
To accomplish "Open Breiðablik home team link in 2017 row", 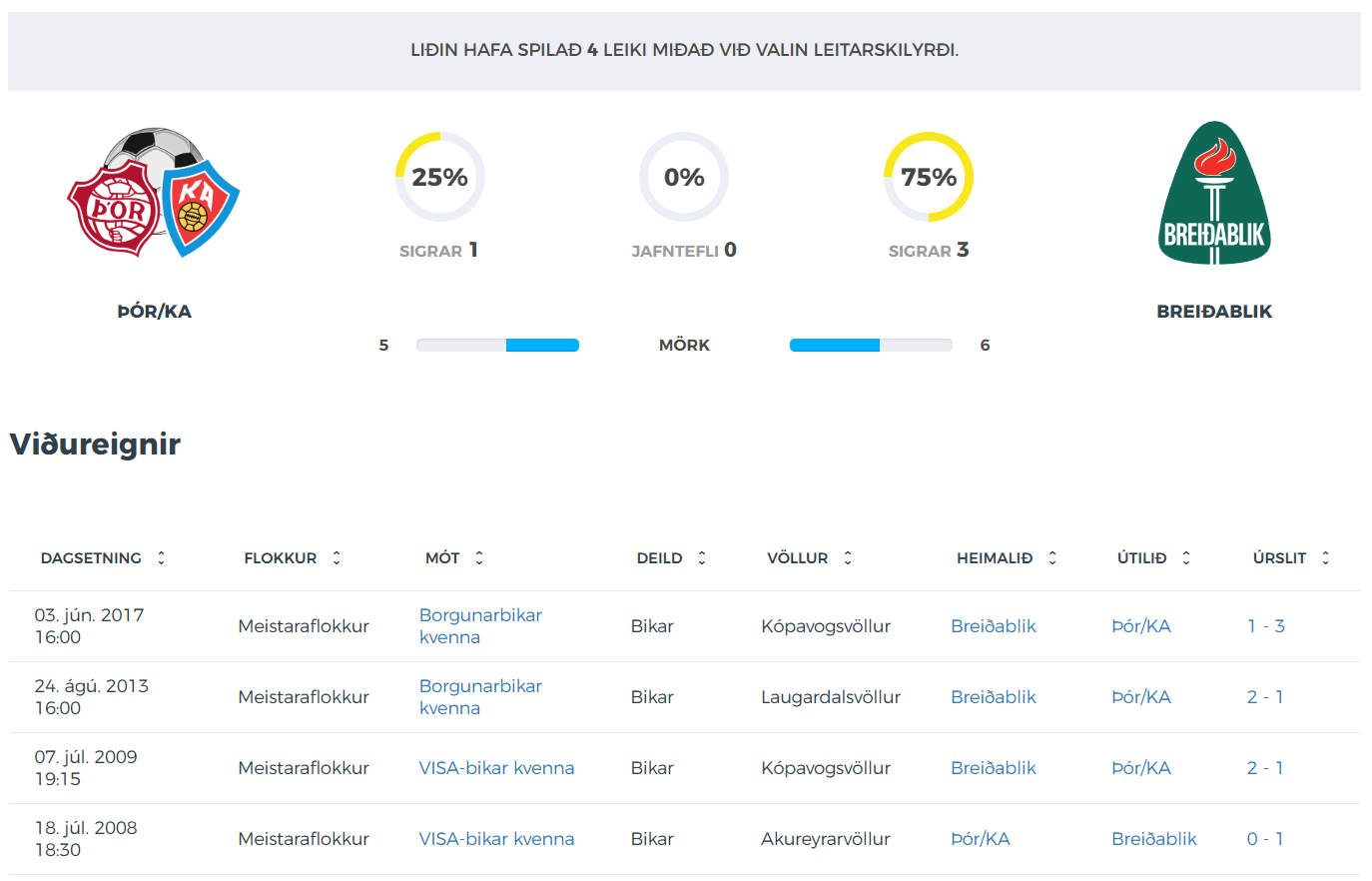I will click(994, 626).
